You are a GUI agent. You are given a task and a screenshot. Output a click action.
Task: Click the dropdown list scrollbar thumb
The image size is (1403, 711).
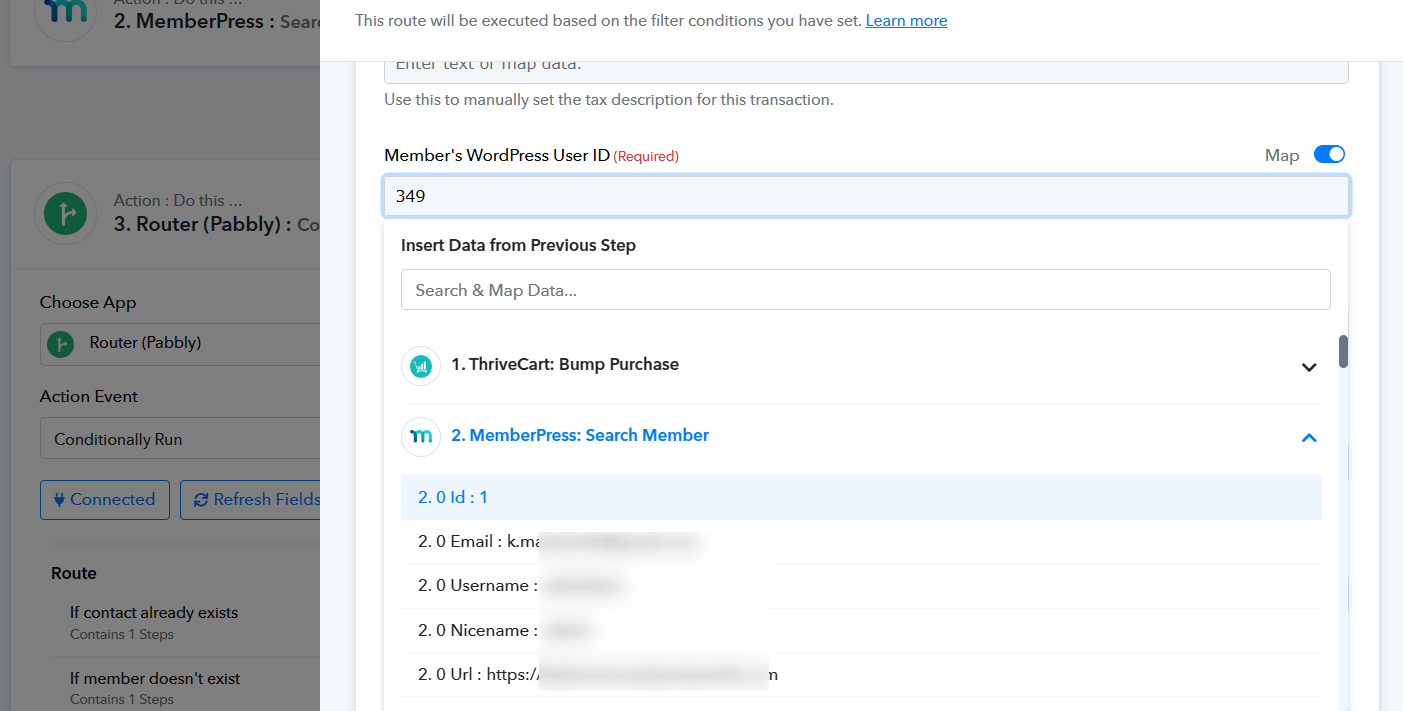pyautogui.click(x=1343, y=351)
